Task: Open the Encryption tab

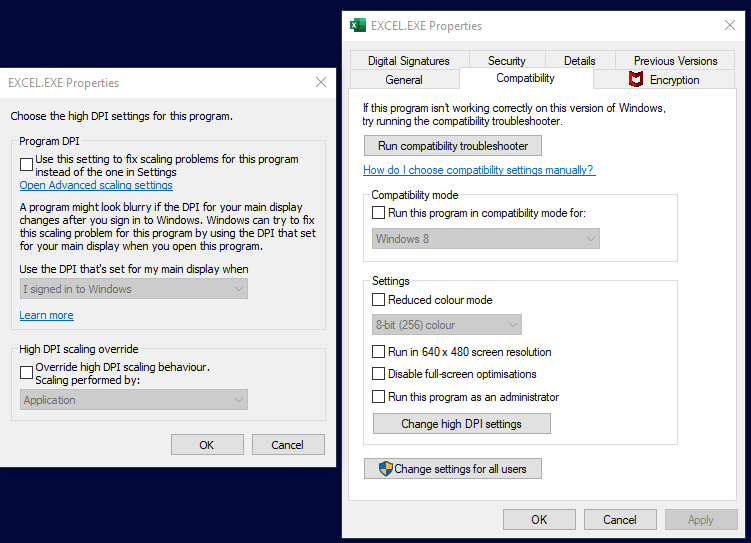Action: (x=664, y=79)
